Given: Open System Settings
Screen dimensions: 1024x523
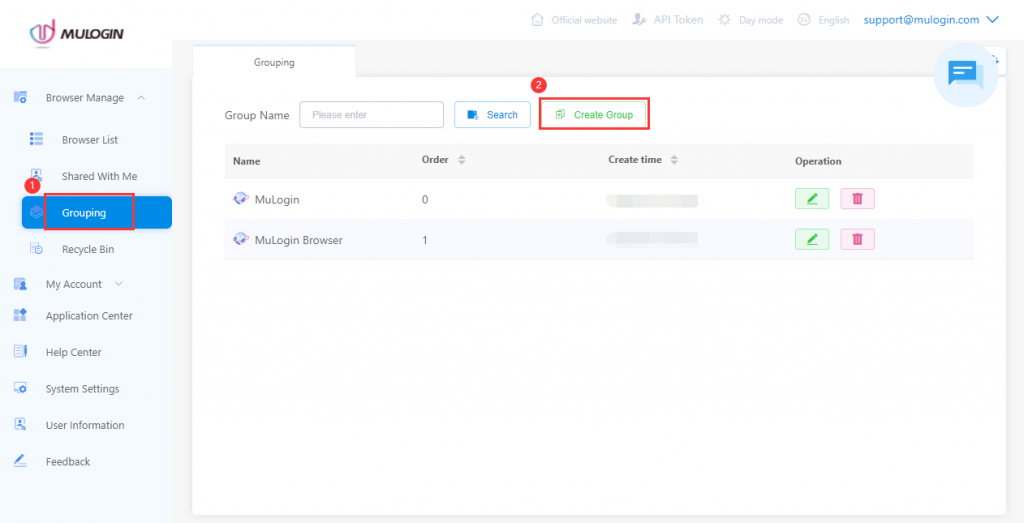Looking at the screenshot, I should [82, 389].
